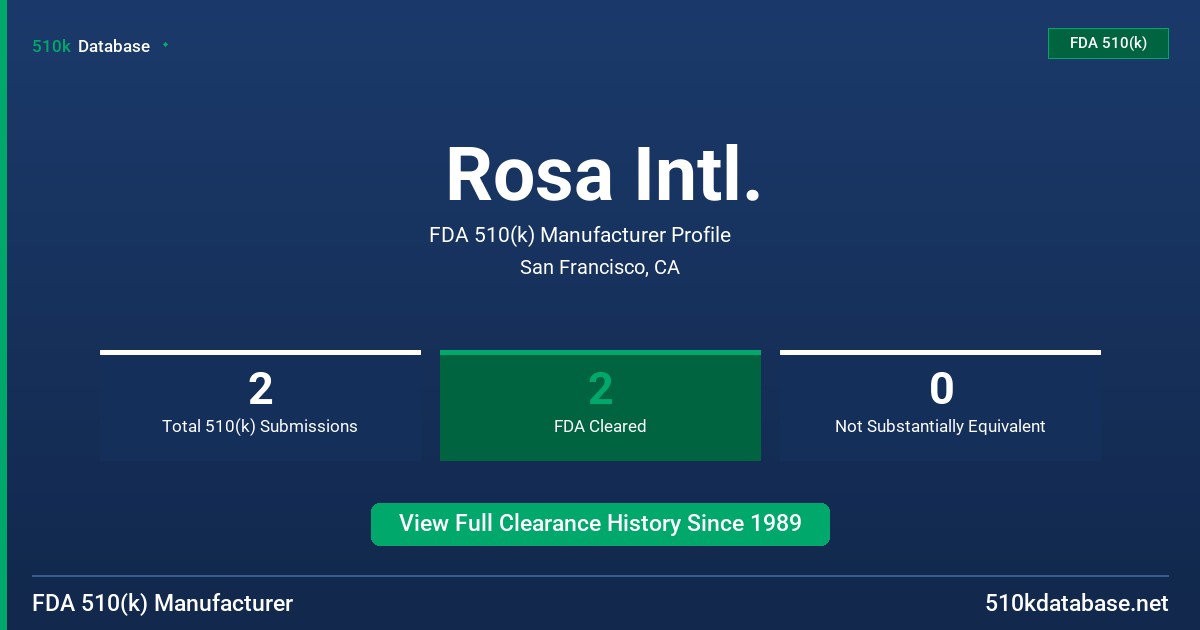Open the 510kdatabase.net footer link
This screenshot has width=1200, height=630.
(x=1076, y=603)
